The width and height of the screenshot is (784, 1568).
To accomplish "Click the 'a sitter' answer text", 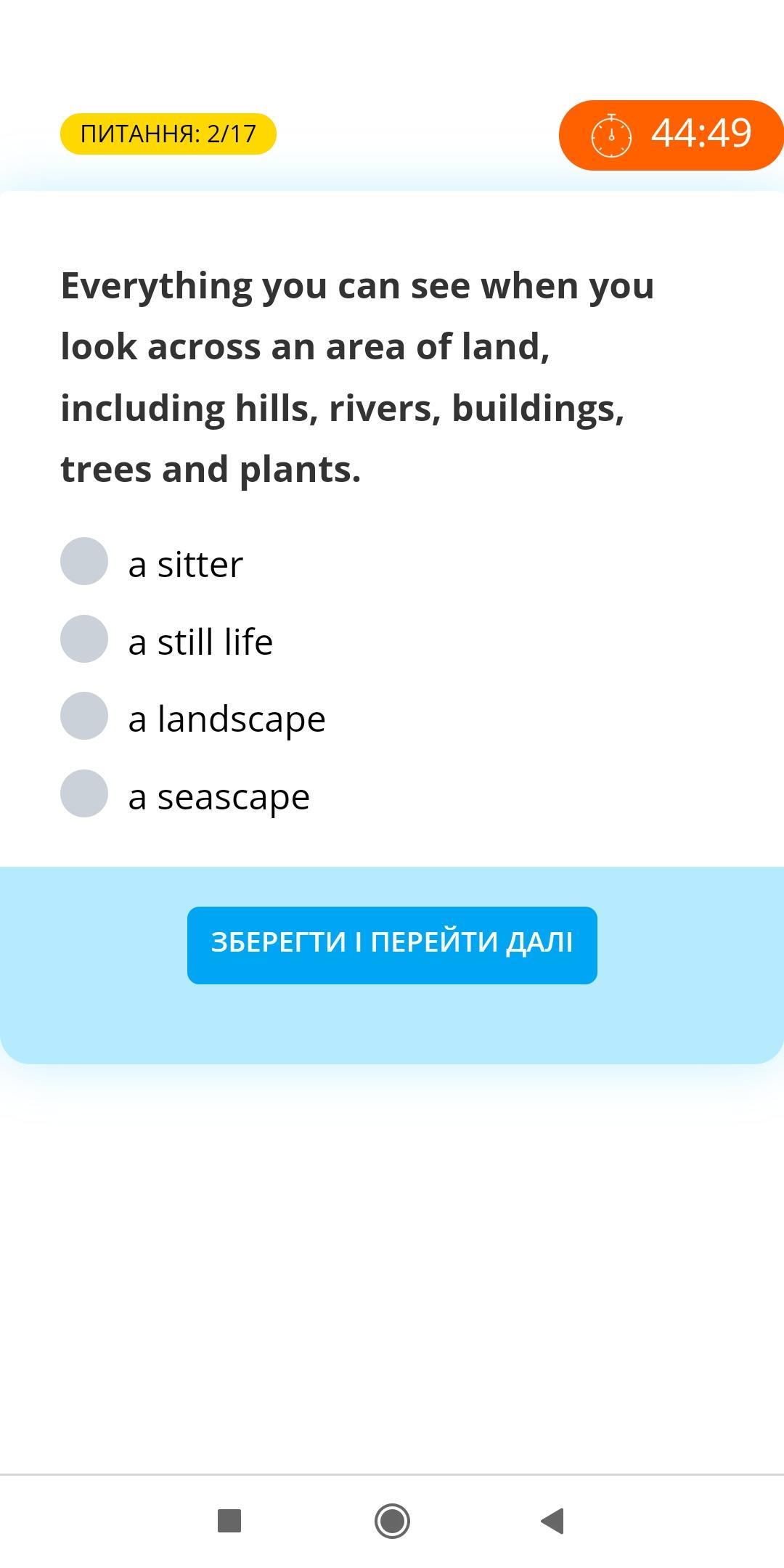I will (x=186, y=565).
